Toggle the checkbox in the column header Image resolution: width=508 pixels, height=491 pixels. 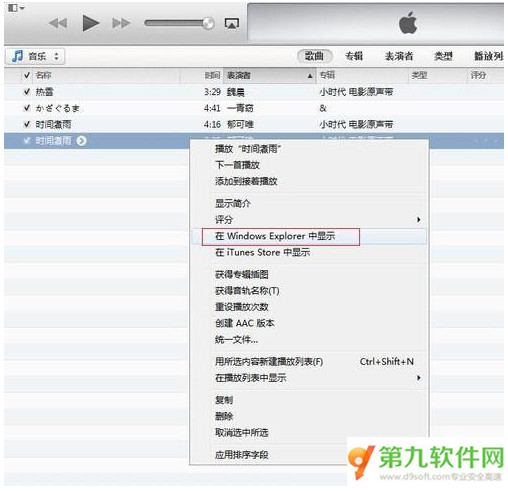click(27, 75)
